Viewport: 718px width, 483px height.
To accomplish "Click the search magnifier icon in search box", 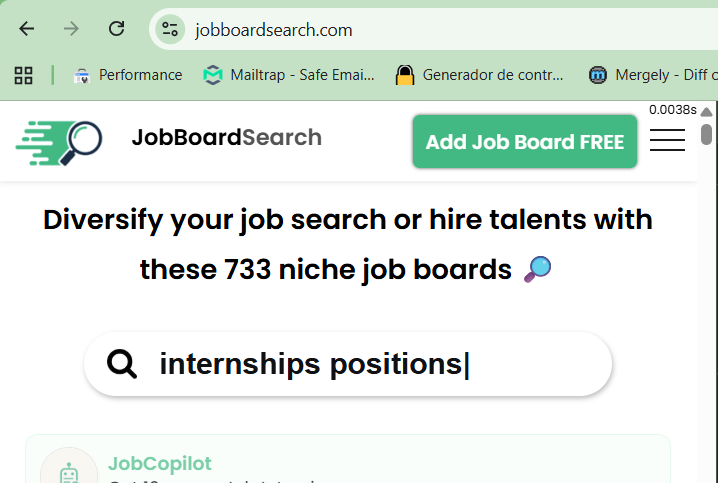I will (x=122, y=364).
